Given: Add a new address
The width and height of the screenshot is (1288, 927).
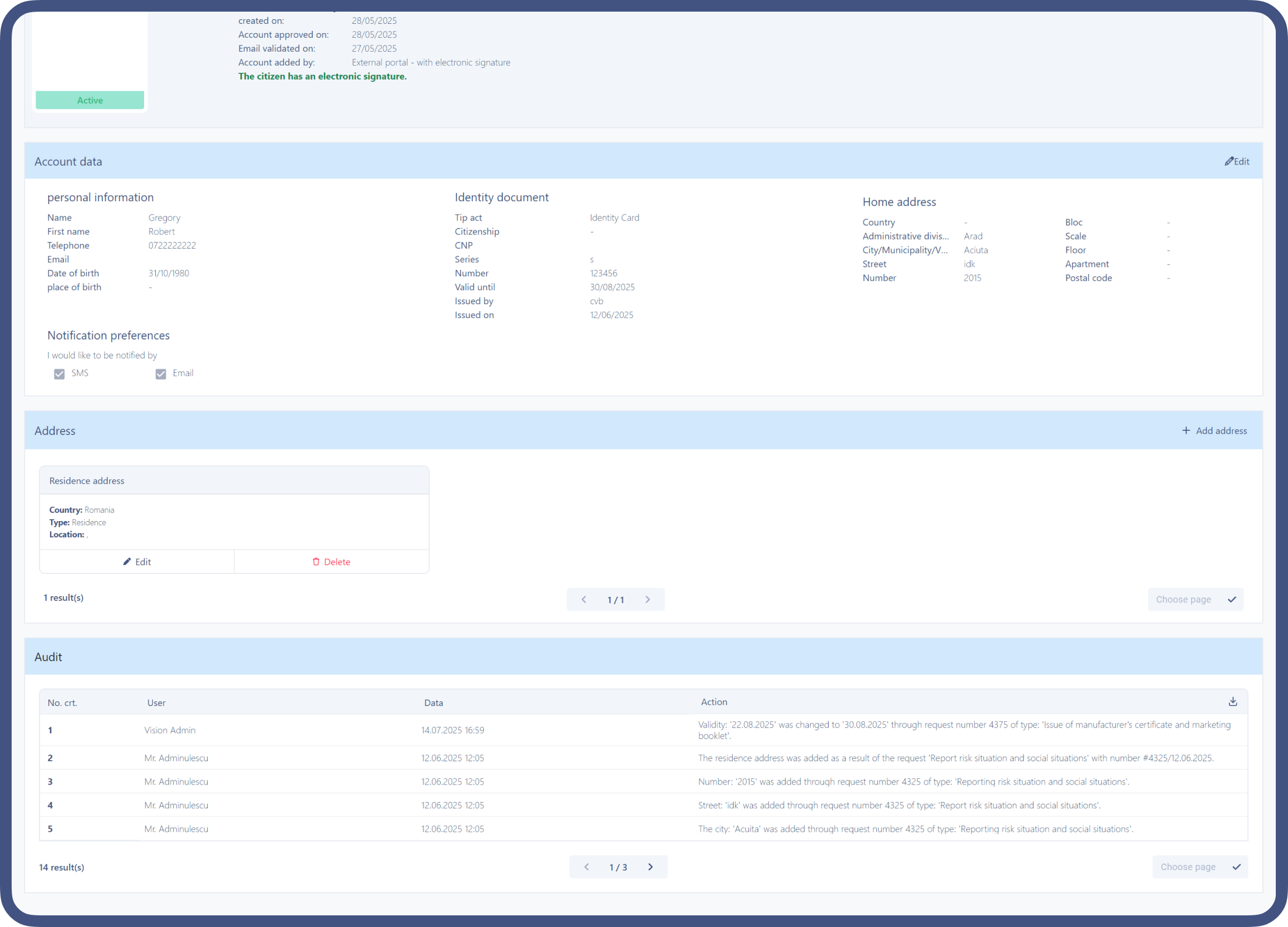Looking at the screenshot, I should click(x=1214, y=431).
